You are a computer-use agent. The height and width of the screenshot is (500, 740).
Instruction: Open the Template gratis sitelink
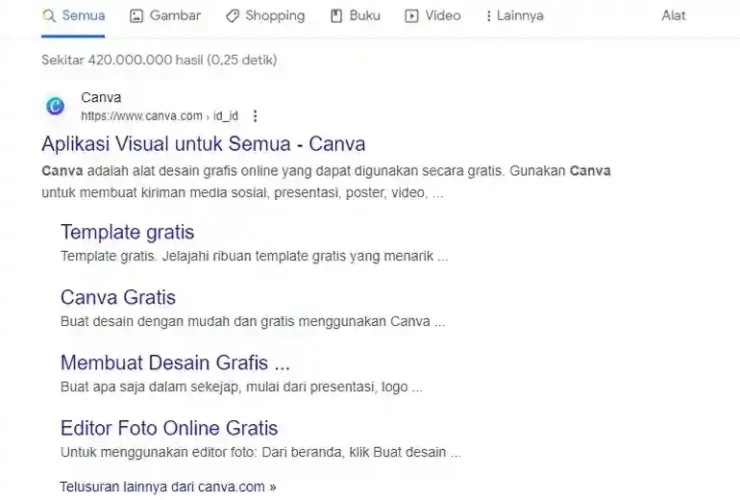coord(127,232)
